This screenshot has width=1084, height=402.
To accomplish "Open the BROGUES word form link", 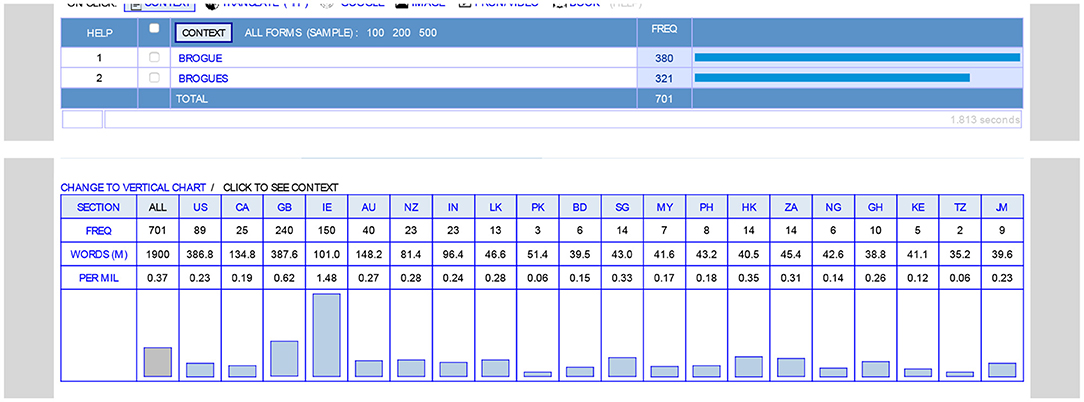I will pyautogui.click(x=203, y=79).
